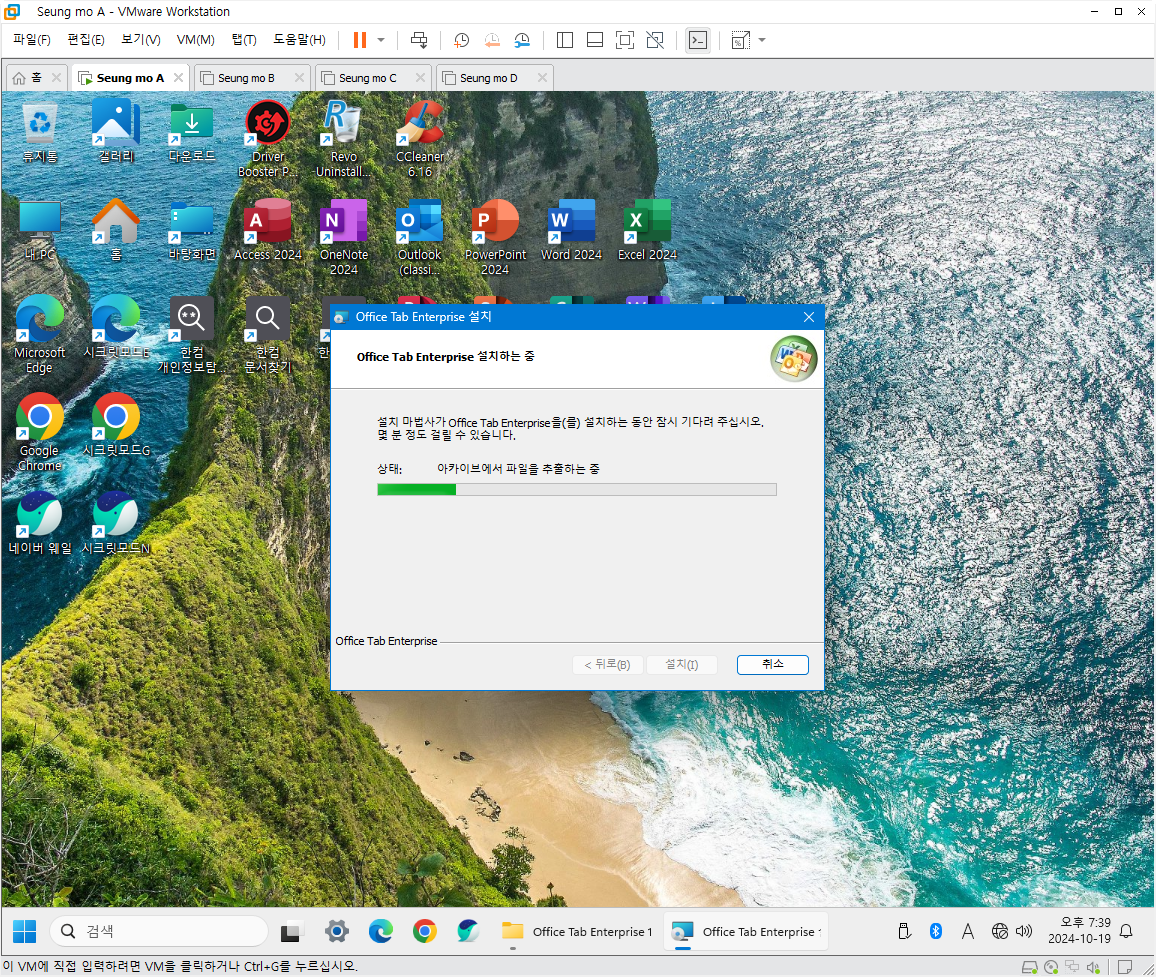Toggle the thumbnail bar view icon
1156x977 pixels.
595,40
